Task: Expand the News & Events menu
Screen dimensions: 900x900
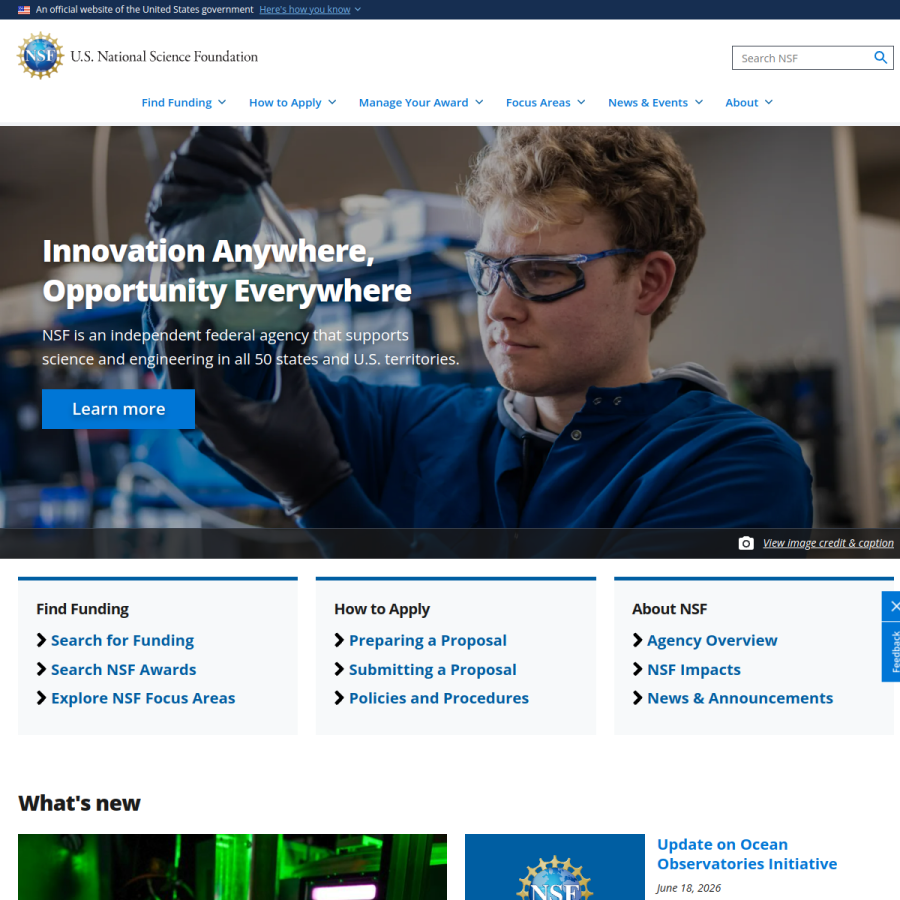Action: [x=655, y=102]
